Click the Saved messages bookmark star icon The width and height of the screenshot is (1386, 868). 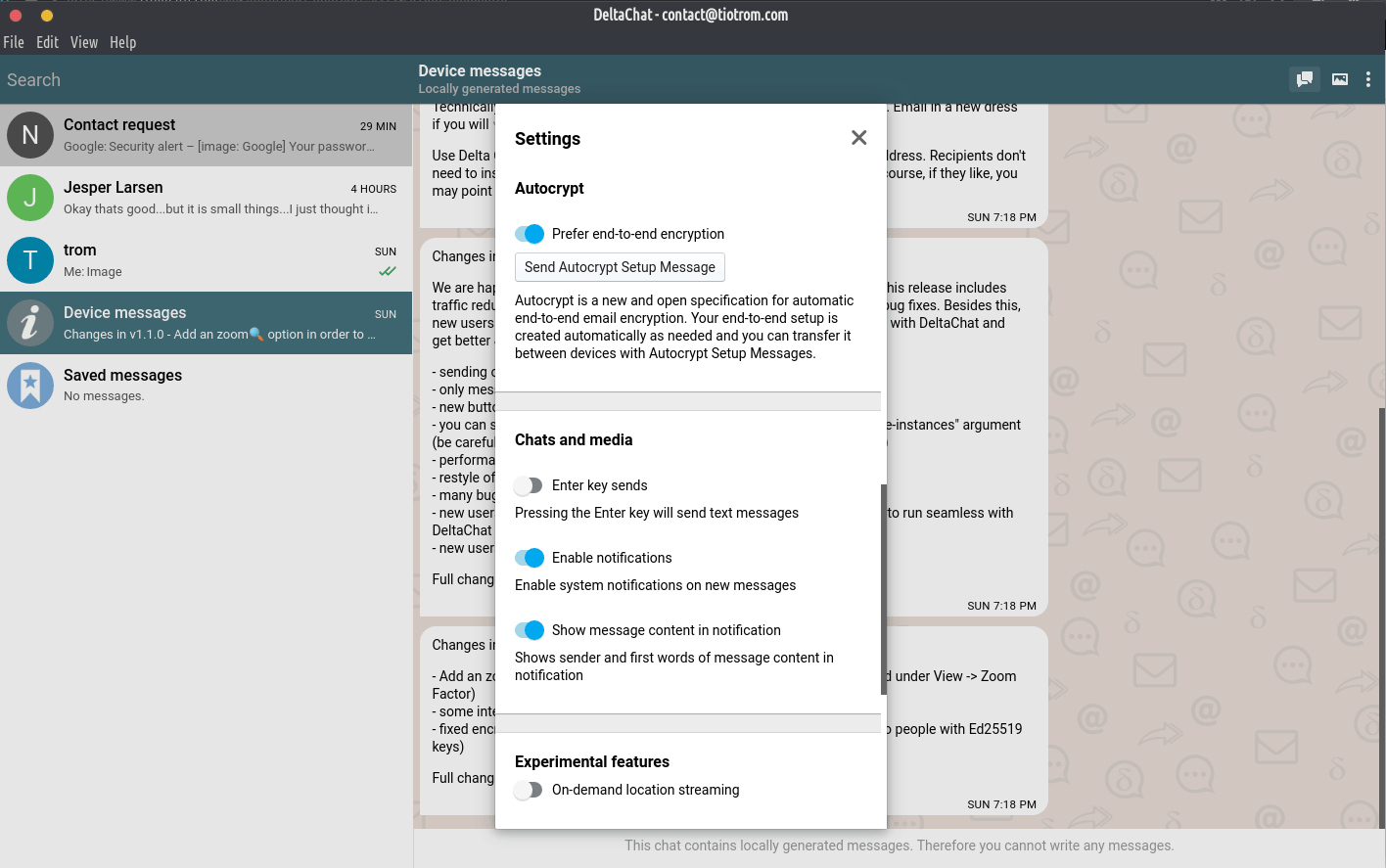30,386
